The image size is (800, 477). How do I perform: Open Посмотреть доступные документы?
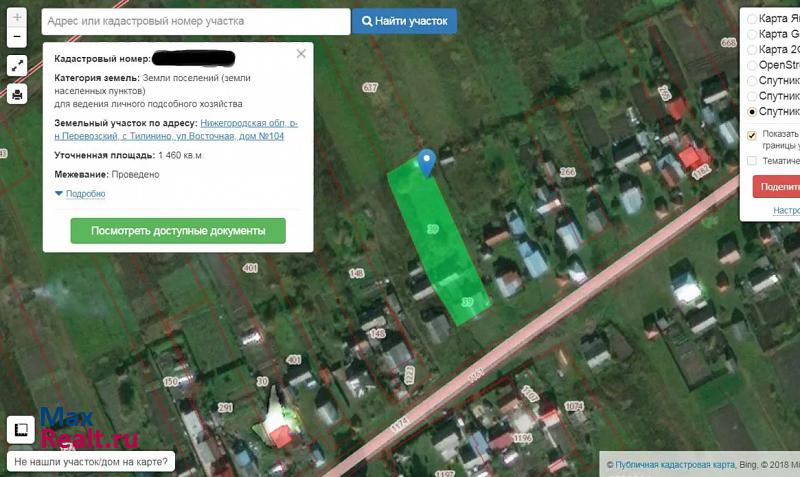pos(178,231)
